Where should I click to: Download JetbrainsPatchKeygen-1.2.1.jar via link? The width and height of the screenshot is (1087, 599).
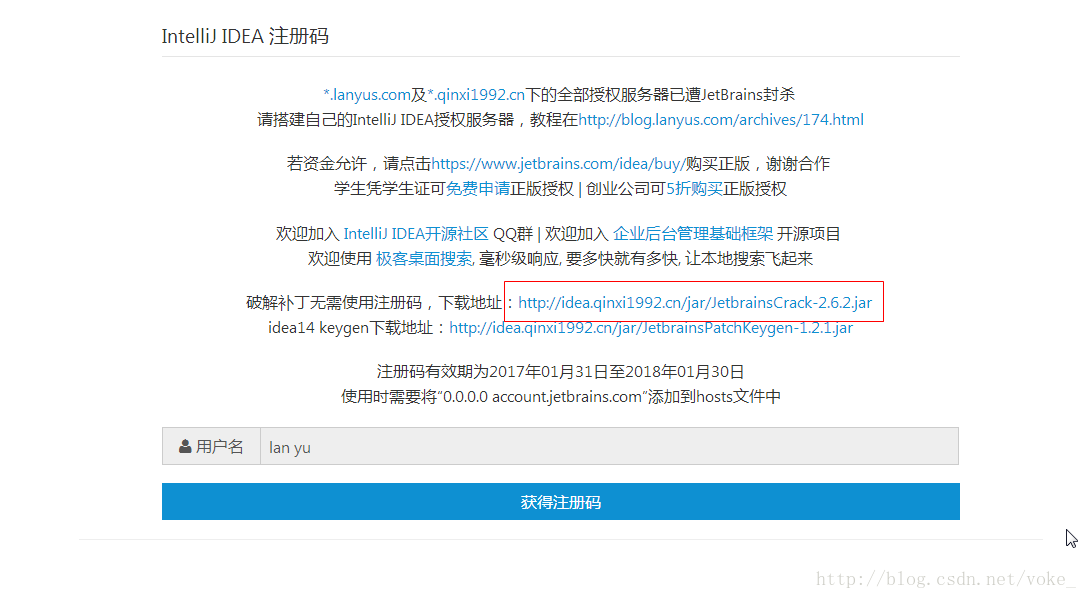651,328
